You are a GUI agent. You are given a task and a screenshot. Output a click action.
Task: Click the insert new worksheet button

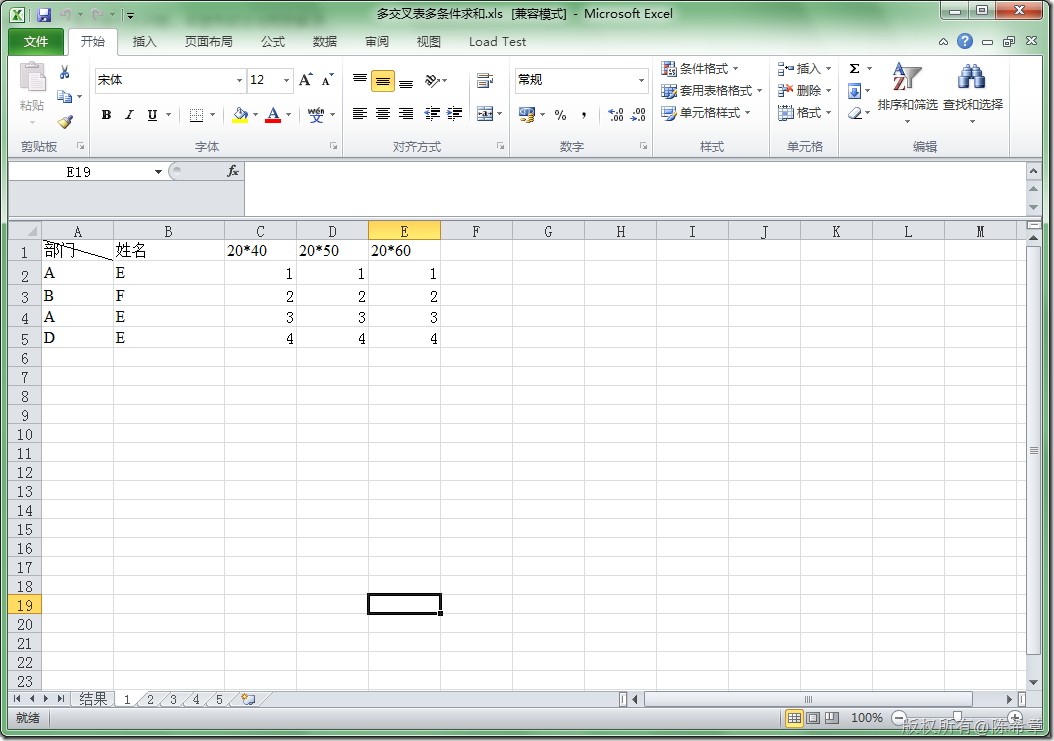point(248,699)
